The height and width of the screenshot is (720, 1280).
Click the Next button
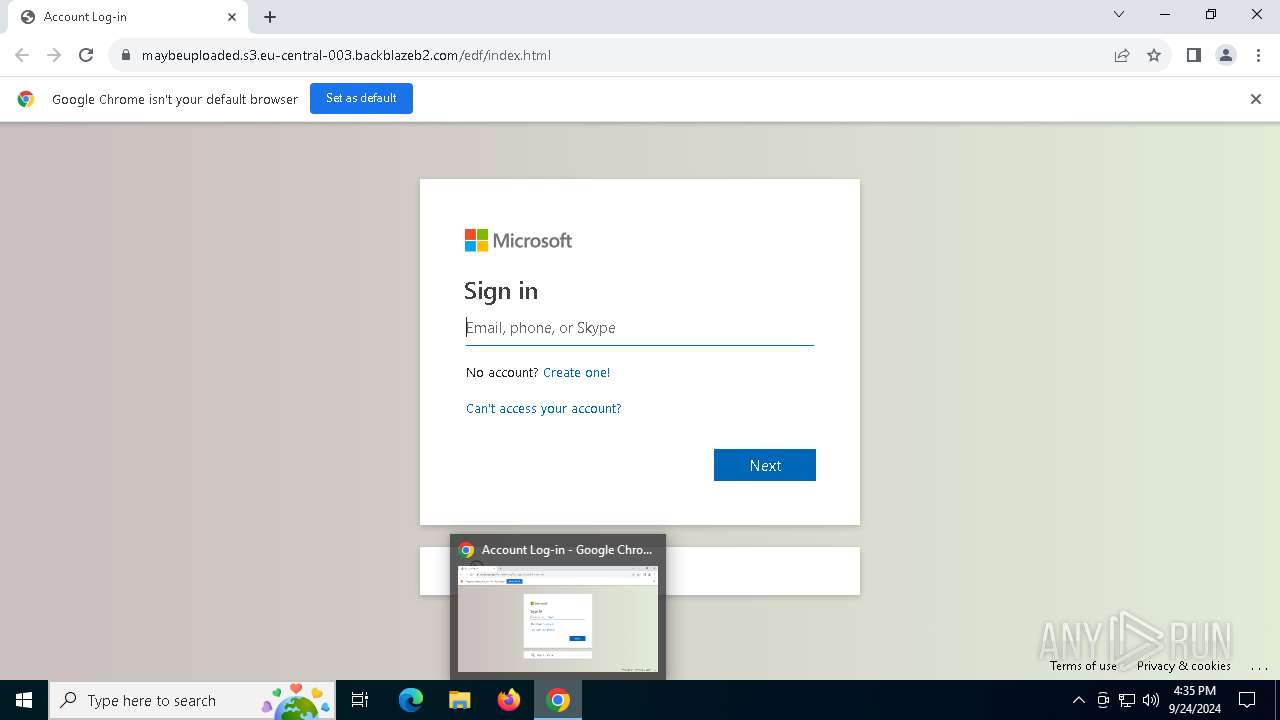[765, 465]
